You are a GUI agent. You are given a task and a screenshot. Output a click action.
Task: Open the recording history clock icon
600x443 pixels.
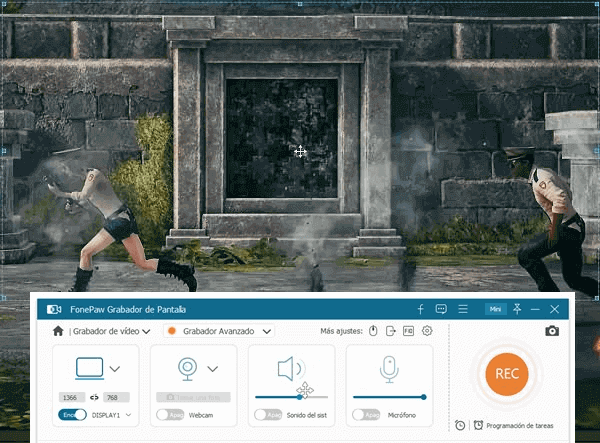tap(460, 425)
